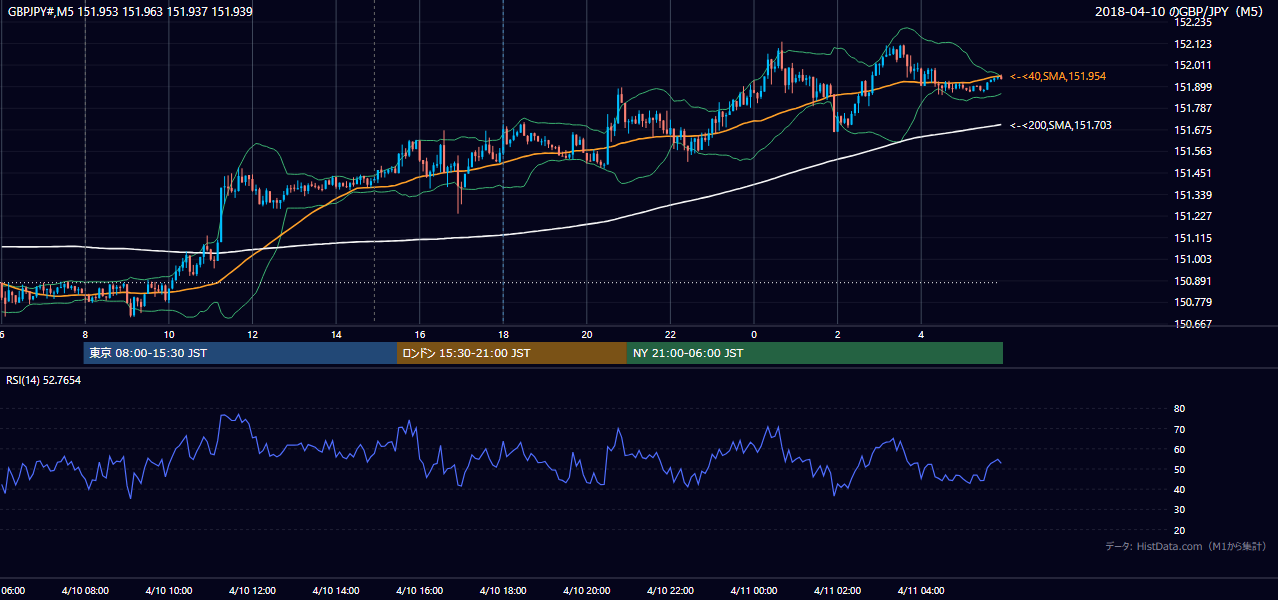Click the 4/10 18:00 time axis label
This screenshot has width=1278, height=600.
coord(502,591)
